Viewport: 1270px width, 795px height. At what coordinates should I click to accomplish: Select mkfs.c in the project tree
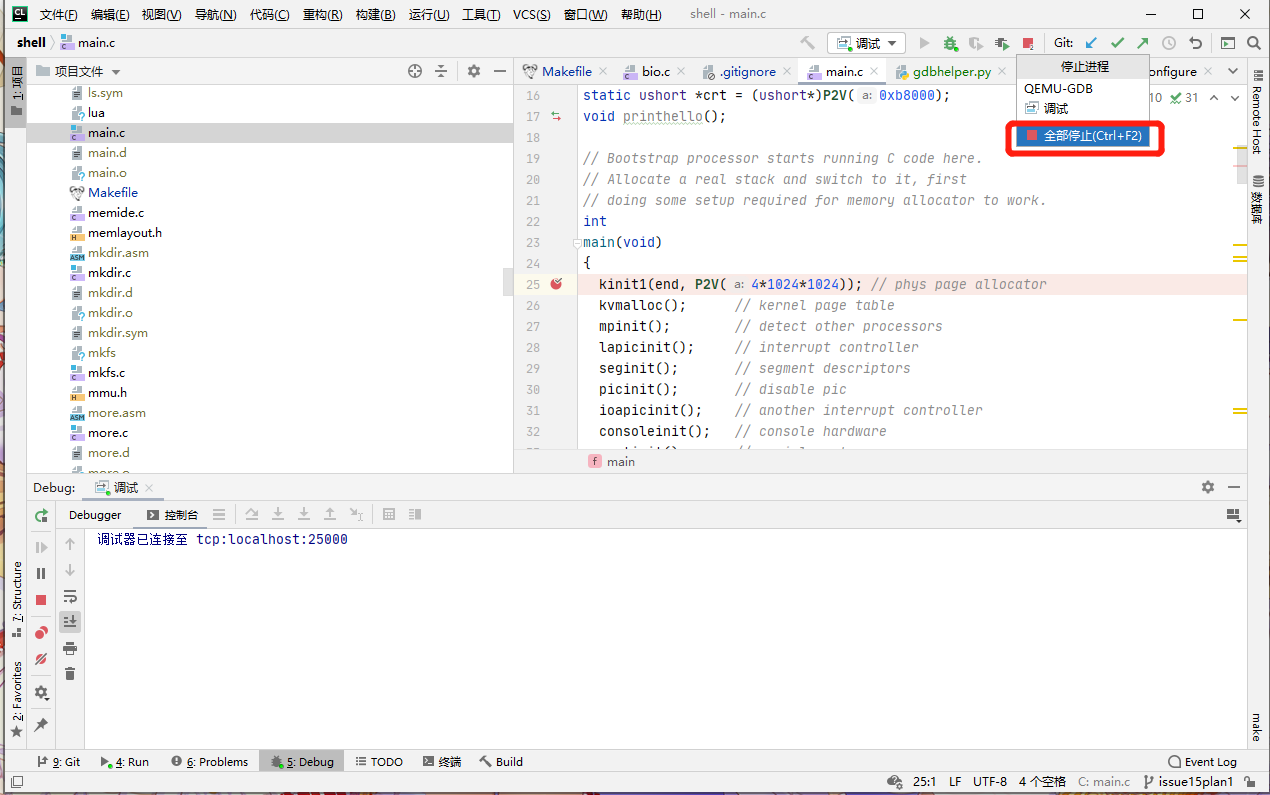[106, 373]
